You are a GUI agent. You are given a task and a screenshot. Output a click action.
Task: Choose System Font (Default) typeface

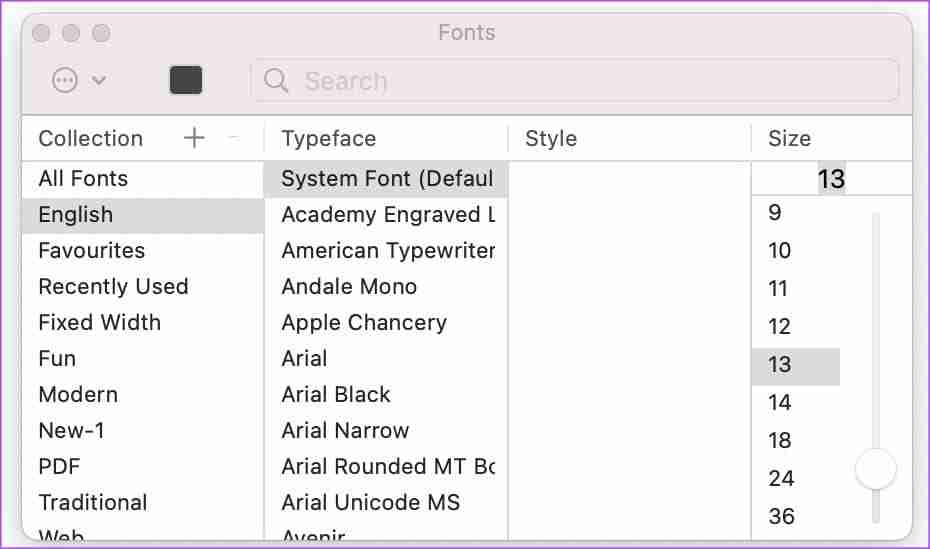pyautogui.click(x=386, y=179)
